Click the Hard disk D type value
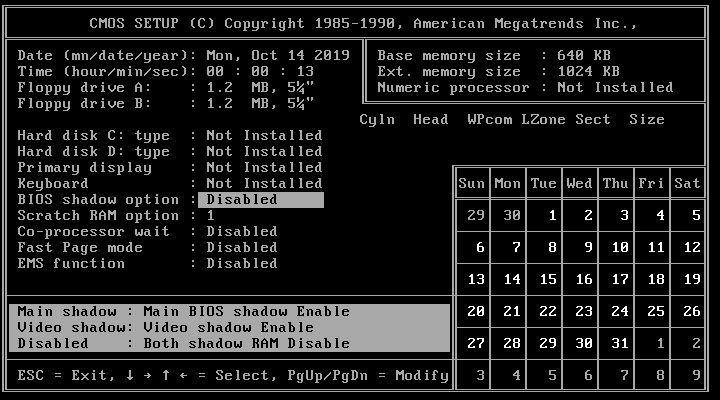Screen dimensions: 720x400 264,151
